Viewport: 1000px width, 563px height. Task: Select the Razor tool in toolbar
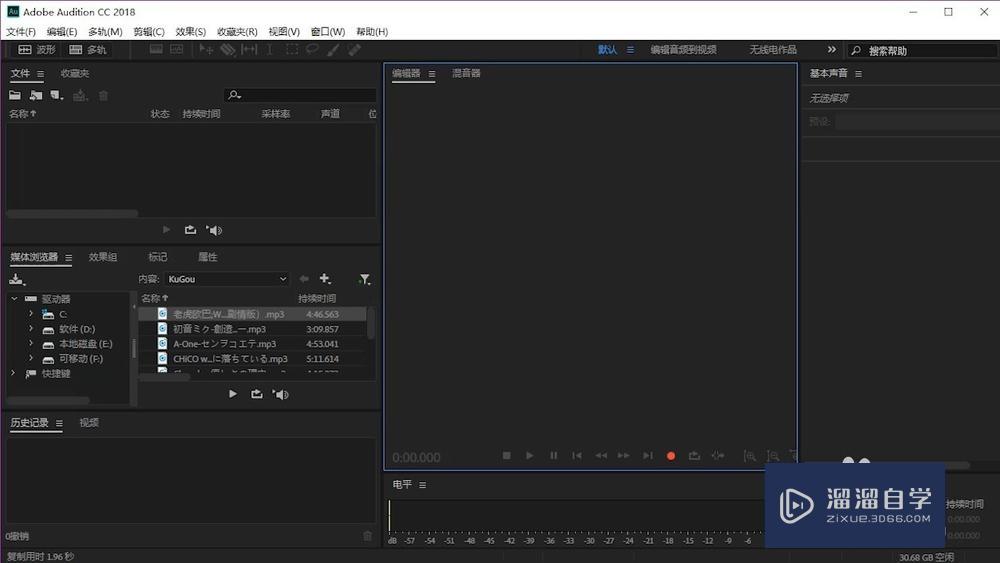click(228, 50)
